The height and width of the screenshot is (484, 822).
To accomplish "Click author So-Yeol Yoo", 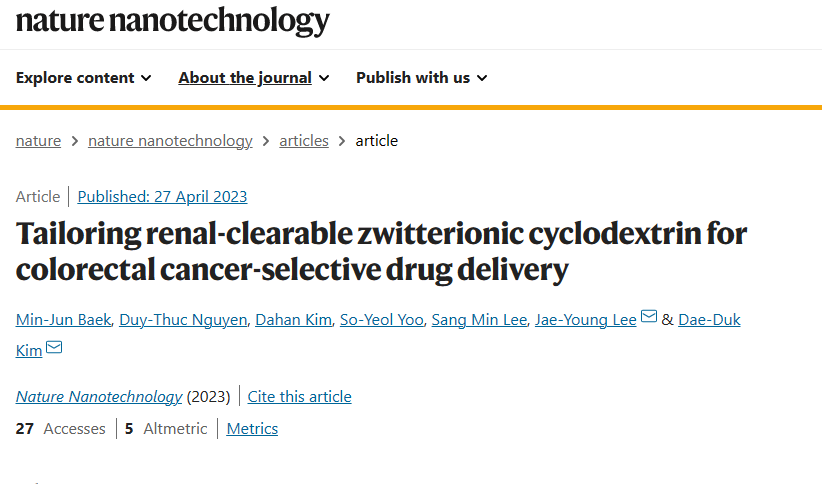I will pos(382,319).
